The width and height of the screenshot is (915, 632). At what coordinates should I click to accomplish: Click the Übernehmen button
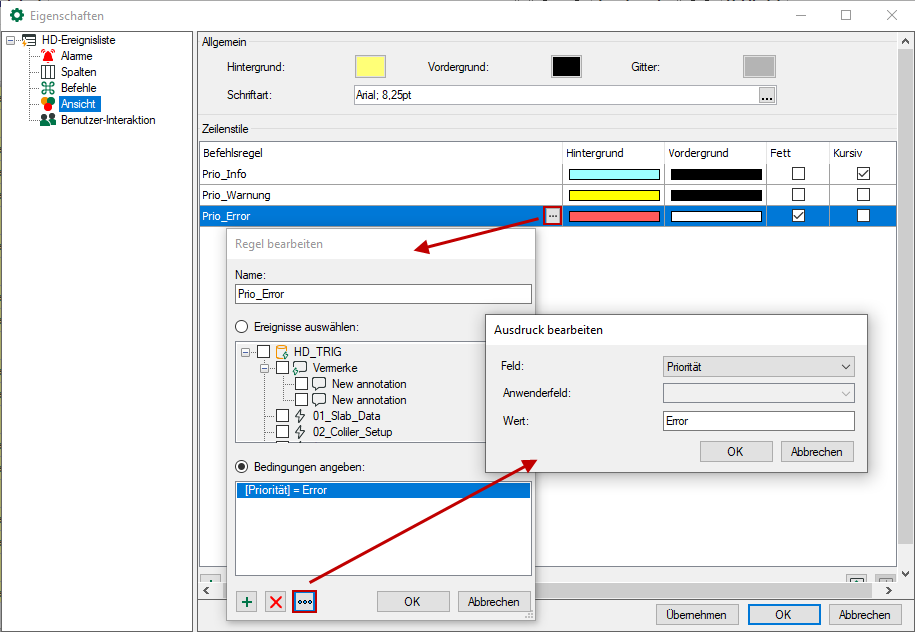[x=697, y=615]
